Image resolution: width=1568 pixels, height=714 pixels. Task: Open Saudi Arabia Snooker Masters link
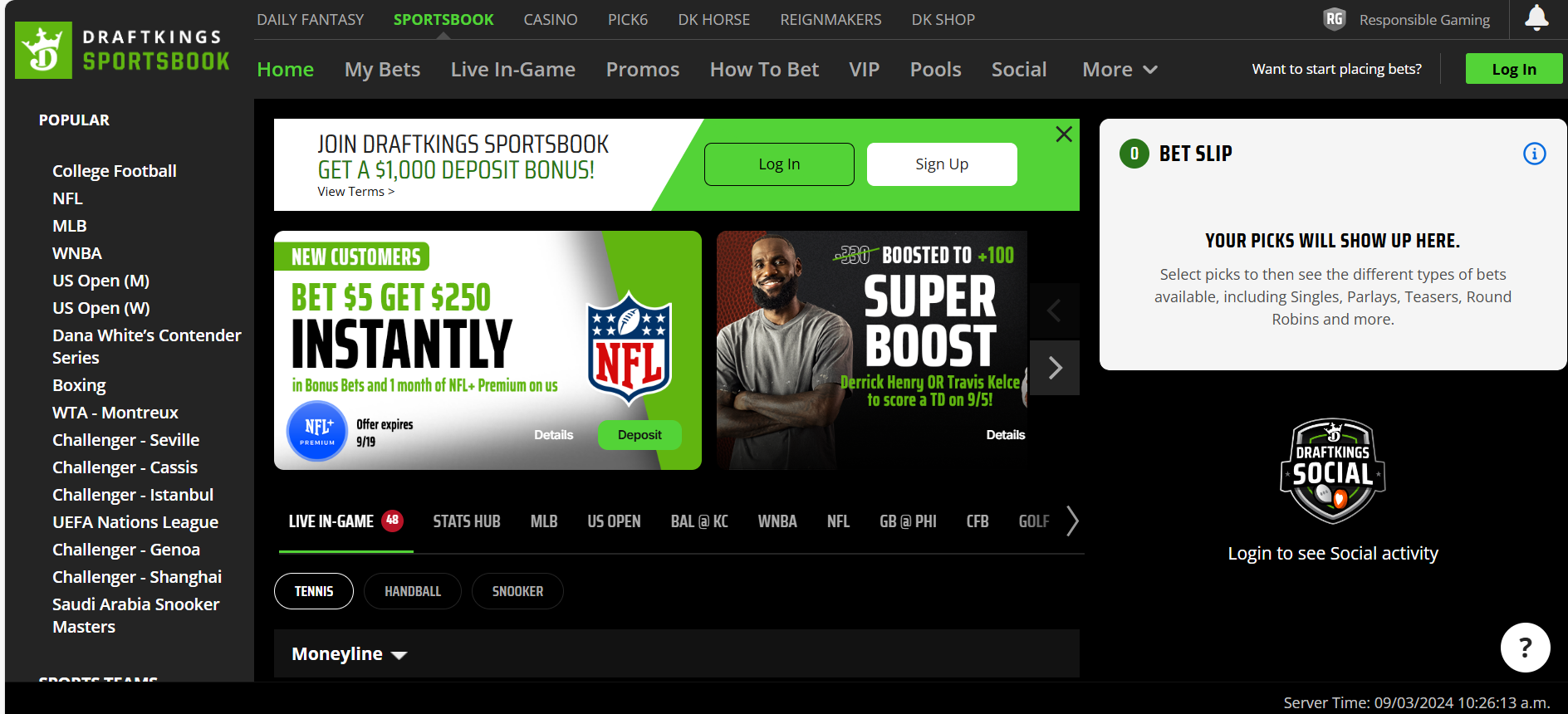136,615
